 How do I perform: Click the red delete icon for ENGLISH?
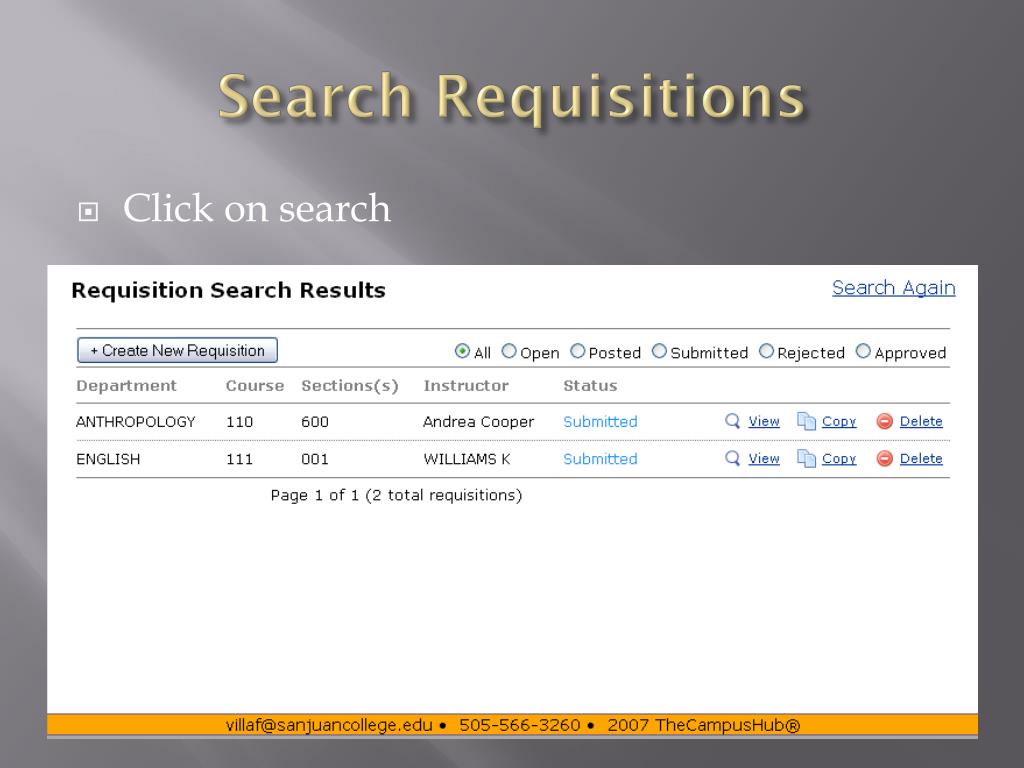tap(884, 459)
